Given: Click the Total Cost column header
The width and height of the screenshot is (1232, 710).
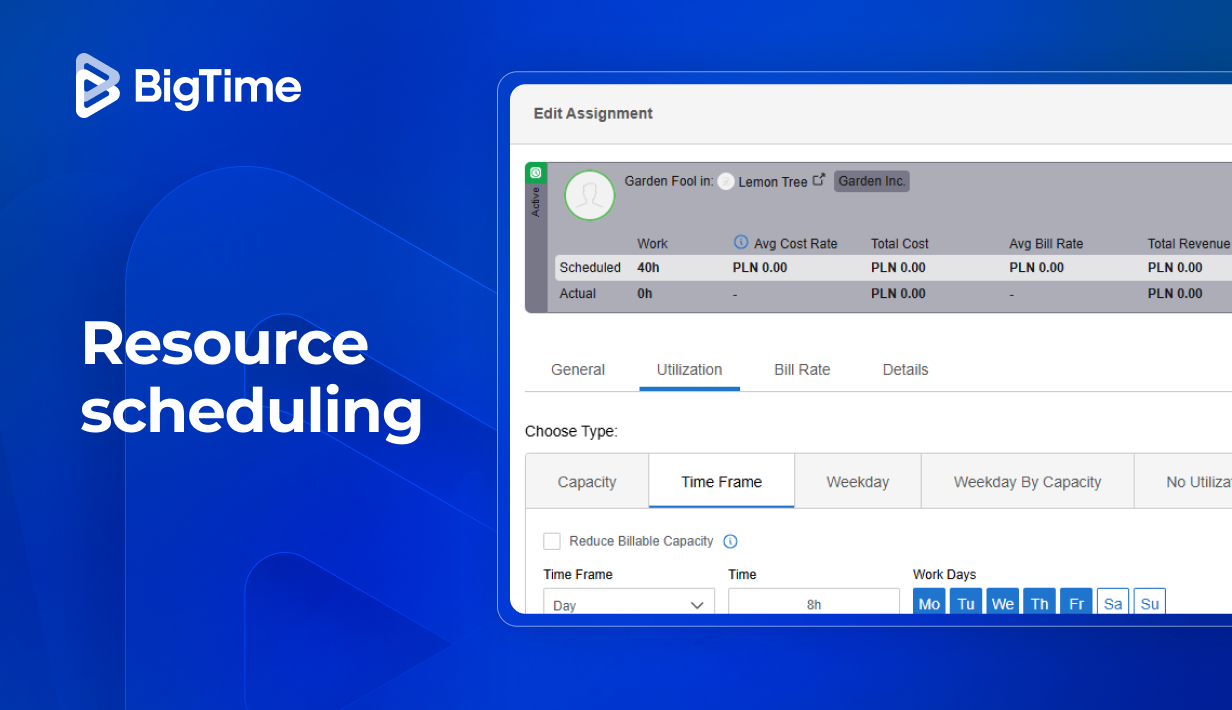Looking at the screenshot, I should click(x=900, y=244).
